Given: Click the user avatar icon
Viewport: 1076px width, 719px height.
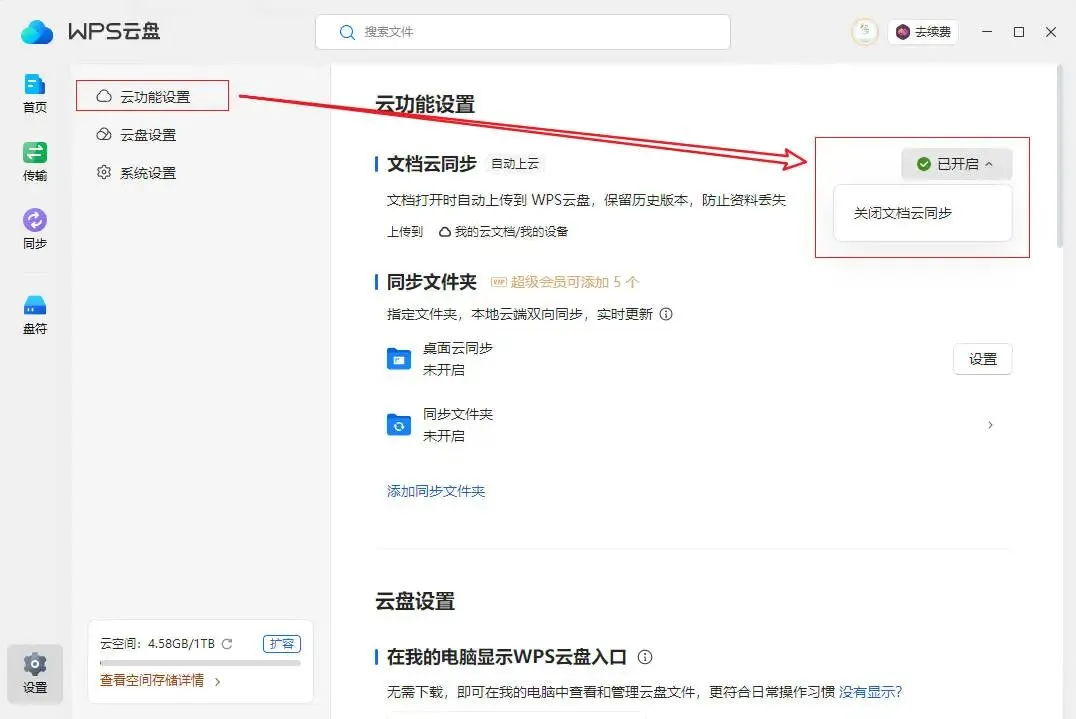Looking at the screenshot, I should [865, 32].
